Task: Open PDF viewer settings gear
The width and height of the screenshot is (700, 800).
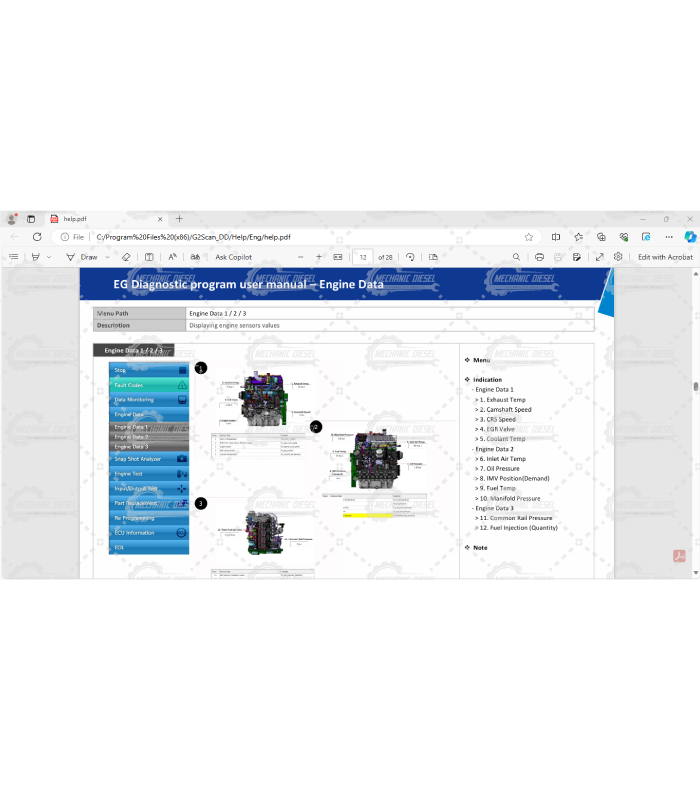Action: coord(619,257)
